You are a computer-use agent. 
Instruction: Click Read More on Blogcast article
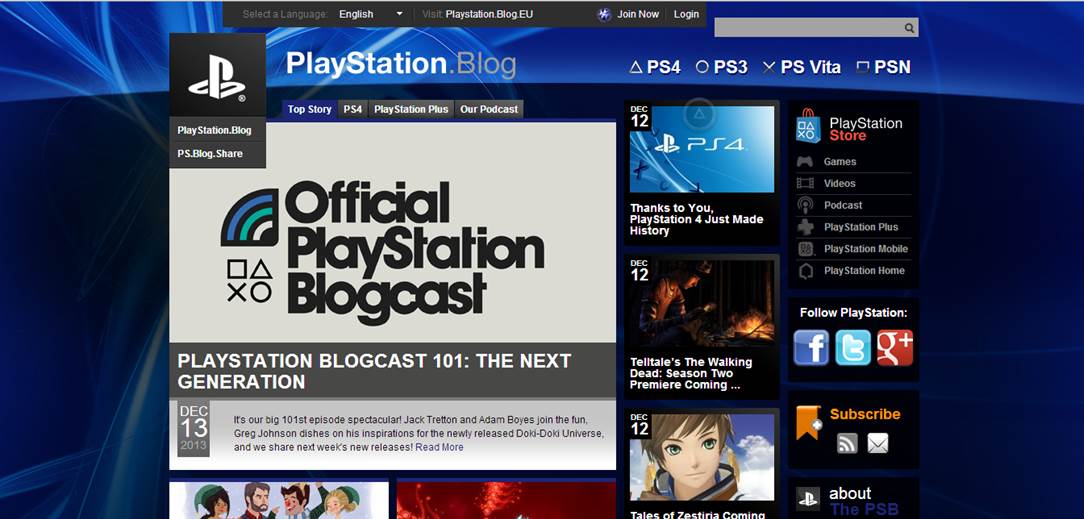(x=440, y=447)
